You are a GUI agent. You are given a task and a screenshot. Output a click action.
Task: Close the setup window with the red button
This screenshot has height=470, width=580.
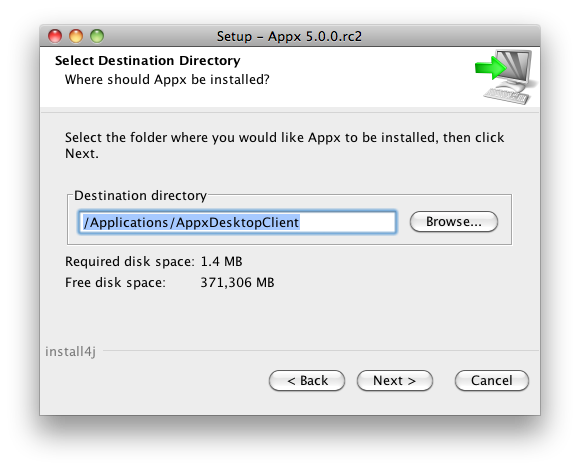[x=55, y=36]
